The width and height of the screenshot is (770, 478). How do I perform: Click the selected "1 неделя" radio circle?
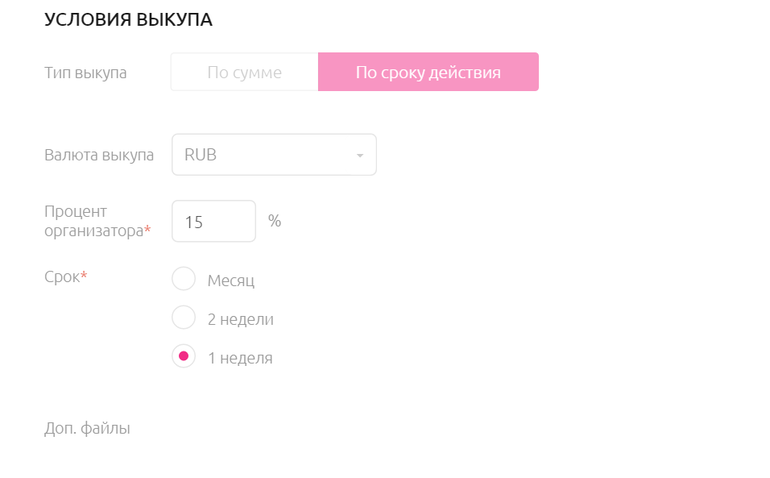click(184, 356)
